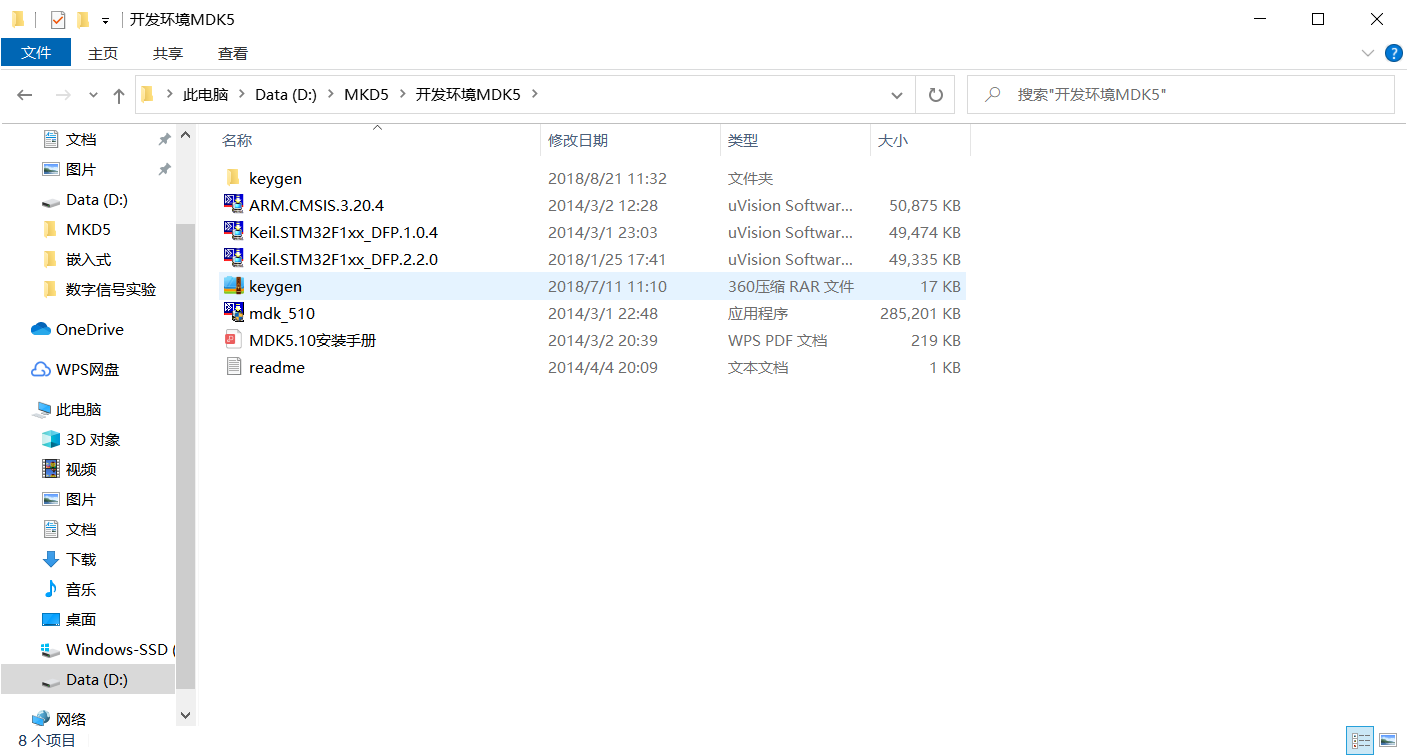Viewport: 1408px width, 756px height.
Task: Launch the mdk_510 installer
Action: (281, 313)
